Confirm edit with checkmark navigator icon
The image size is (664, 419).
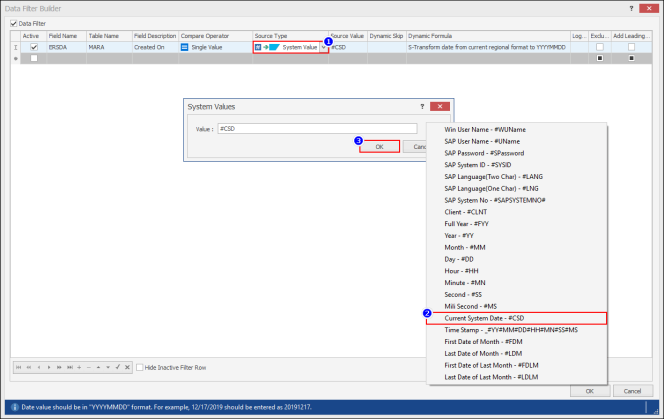(x=118, y=367)
